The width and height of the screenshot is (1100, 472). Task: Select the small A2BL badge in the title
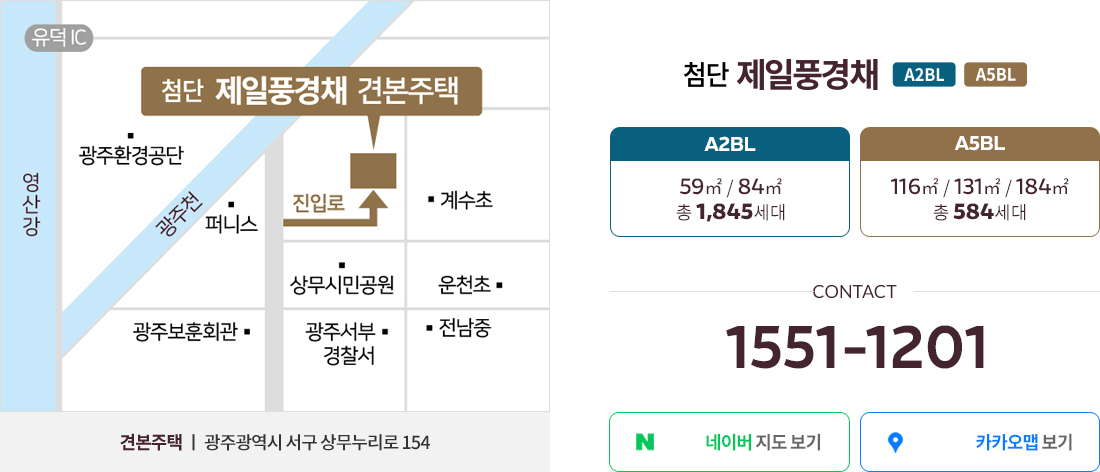click(925, 75)
